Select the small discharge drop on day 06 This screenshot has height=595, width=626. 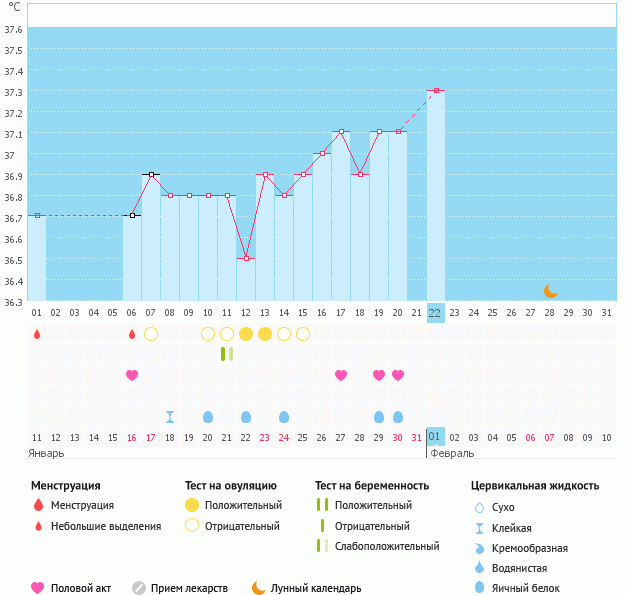132,334
